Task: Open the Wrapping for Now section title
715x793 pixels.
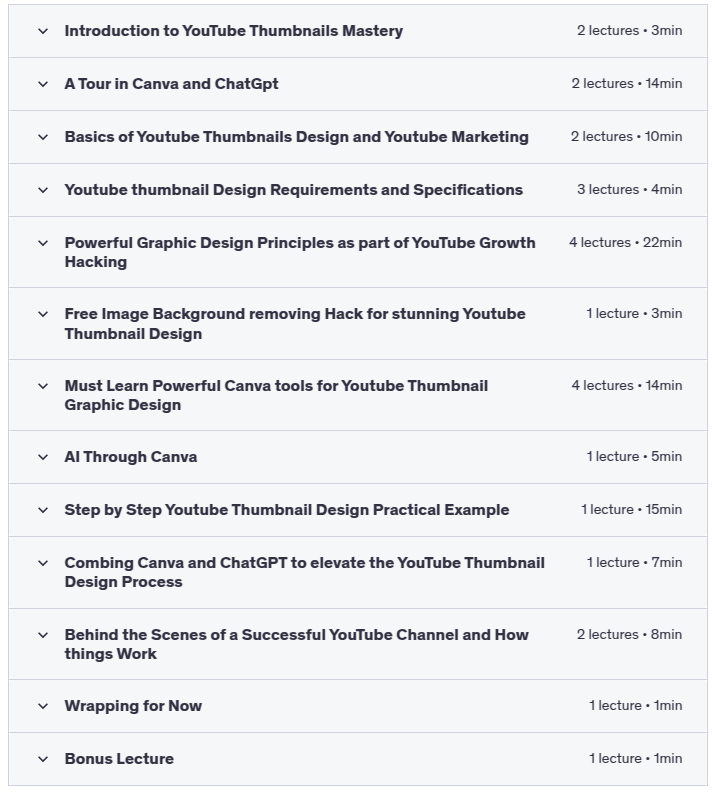Action: (x=133, y=706)
